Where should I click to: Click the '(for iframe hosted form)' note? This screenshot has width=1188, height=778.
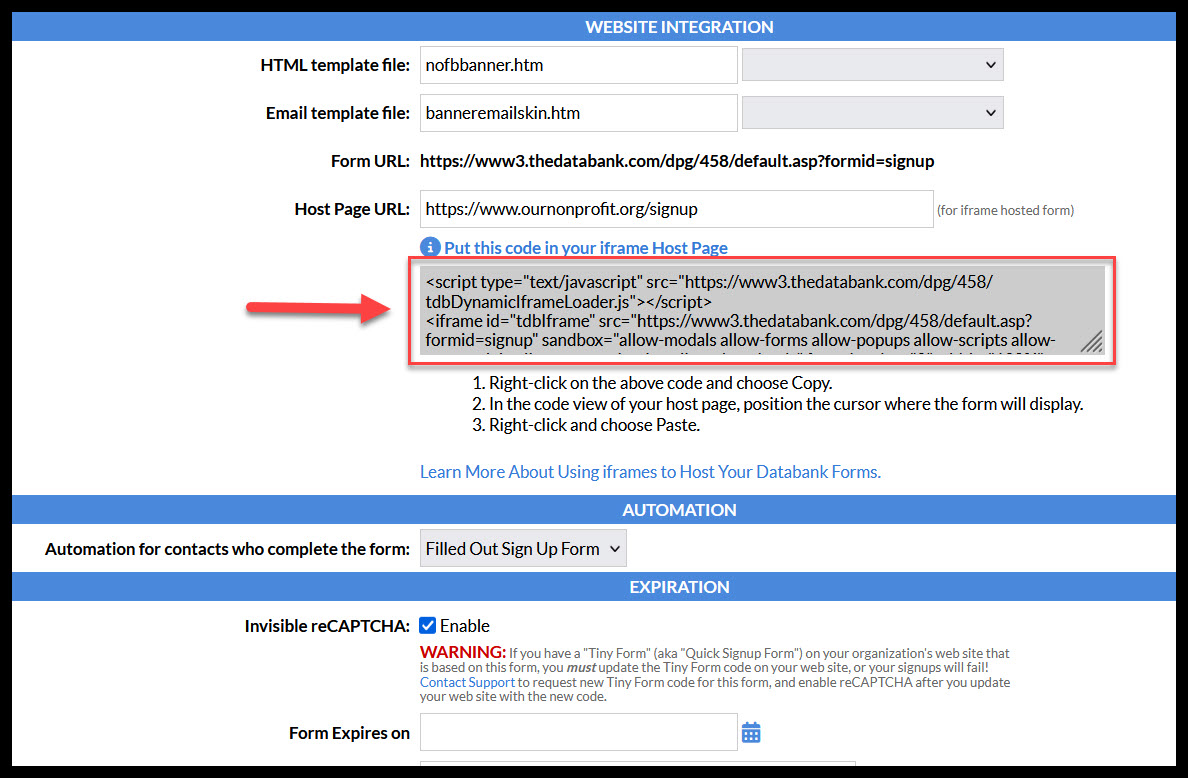[1005, 211]
